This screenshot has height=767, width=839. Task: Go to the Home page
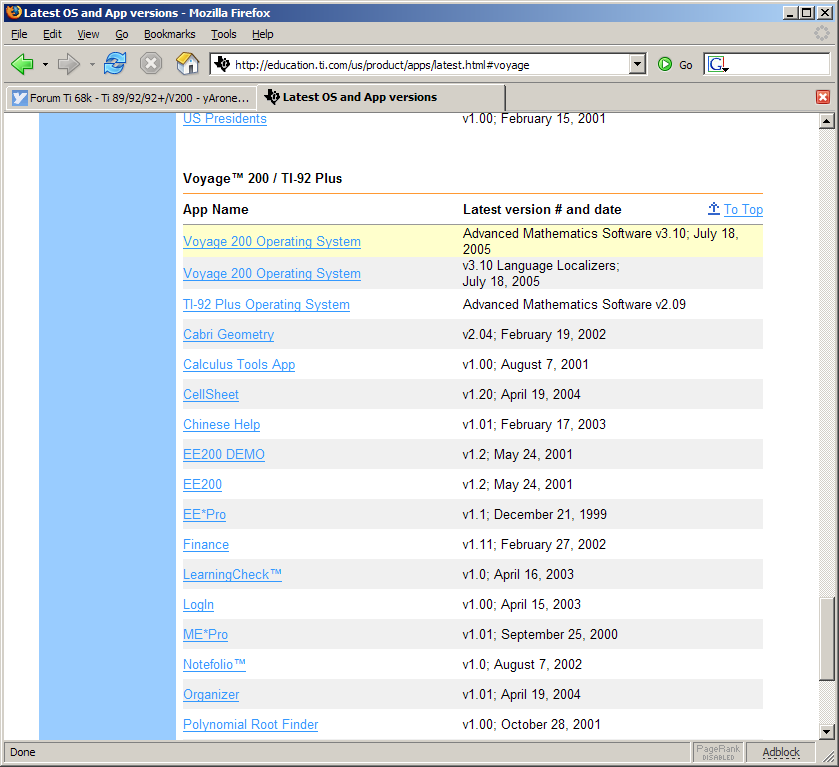pos(187,64)
